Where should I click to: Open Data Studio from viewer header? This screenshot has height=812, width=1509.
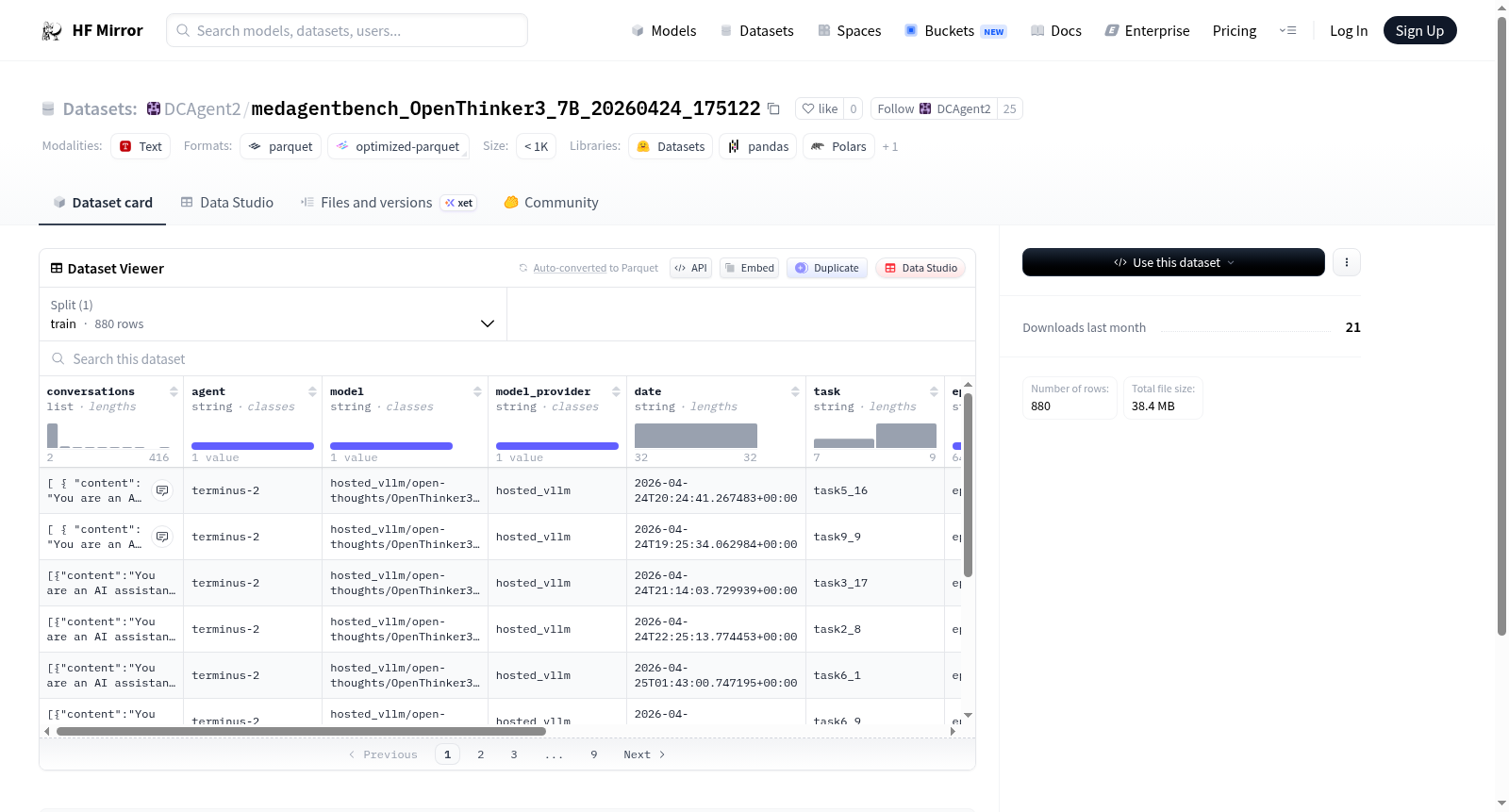[x=920, y=268]
